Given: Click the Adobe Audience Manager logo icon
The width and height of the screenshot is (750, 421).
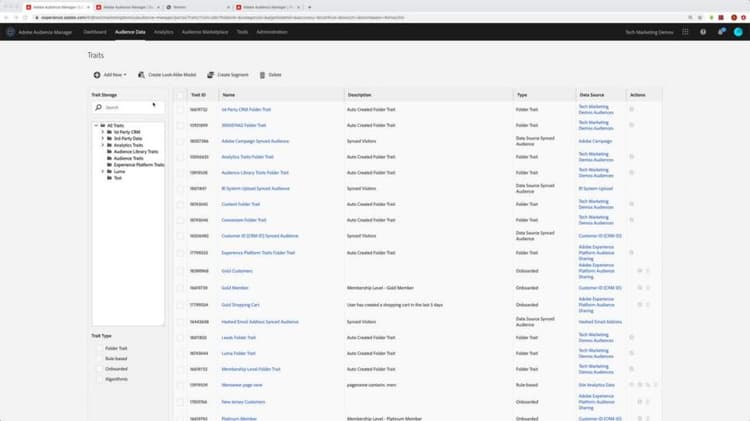Looking at the screenshot, I should [x=11, y=32].
